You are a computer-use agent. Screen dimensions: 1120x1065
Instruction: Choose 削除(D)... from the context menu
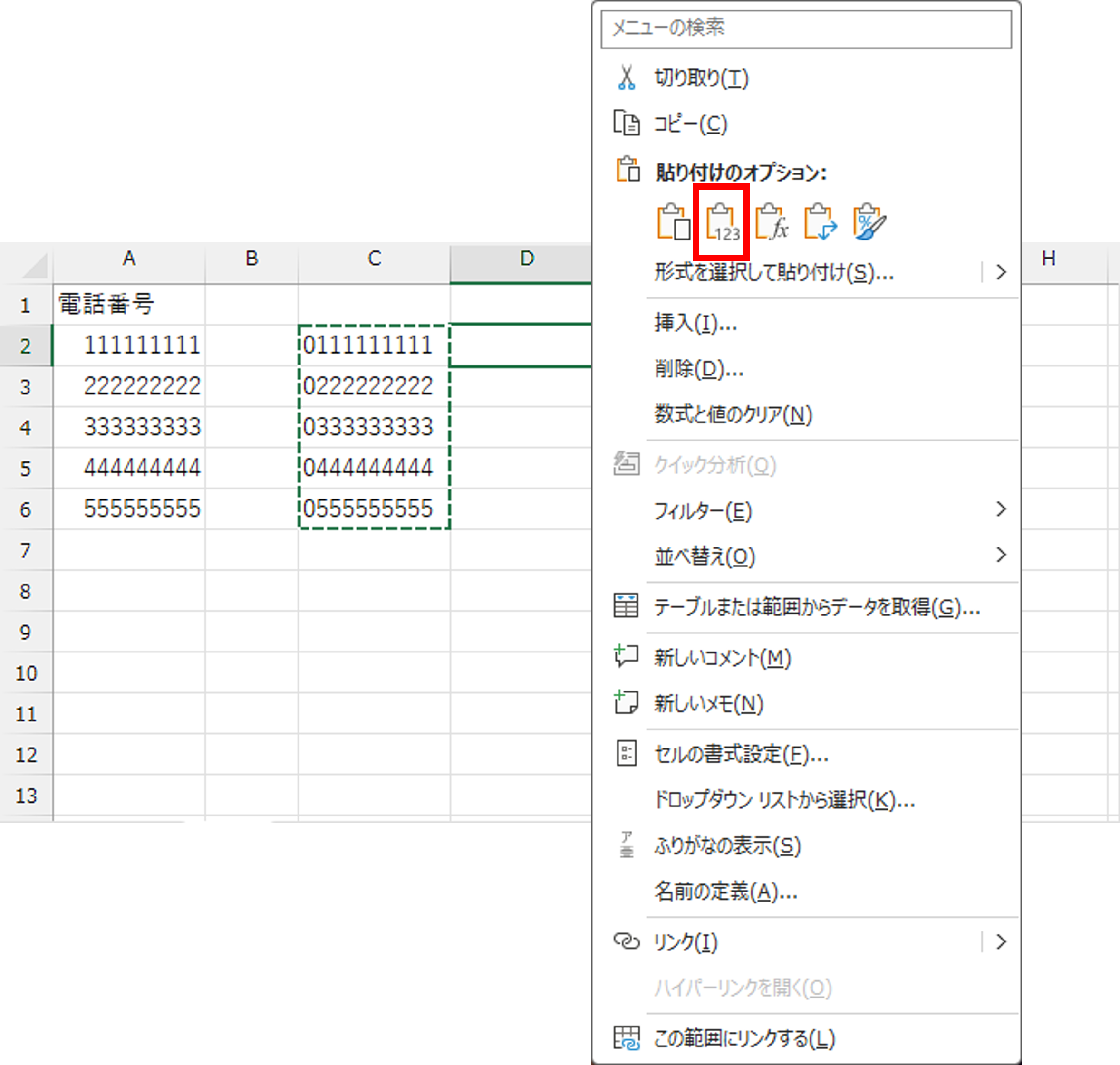[699, 369]
